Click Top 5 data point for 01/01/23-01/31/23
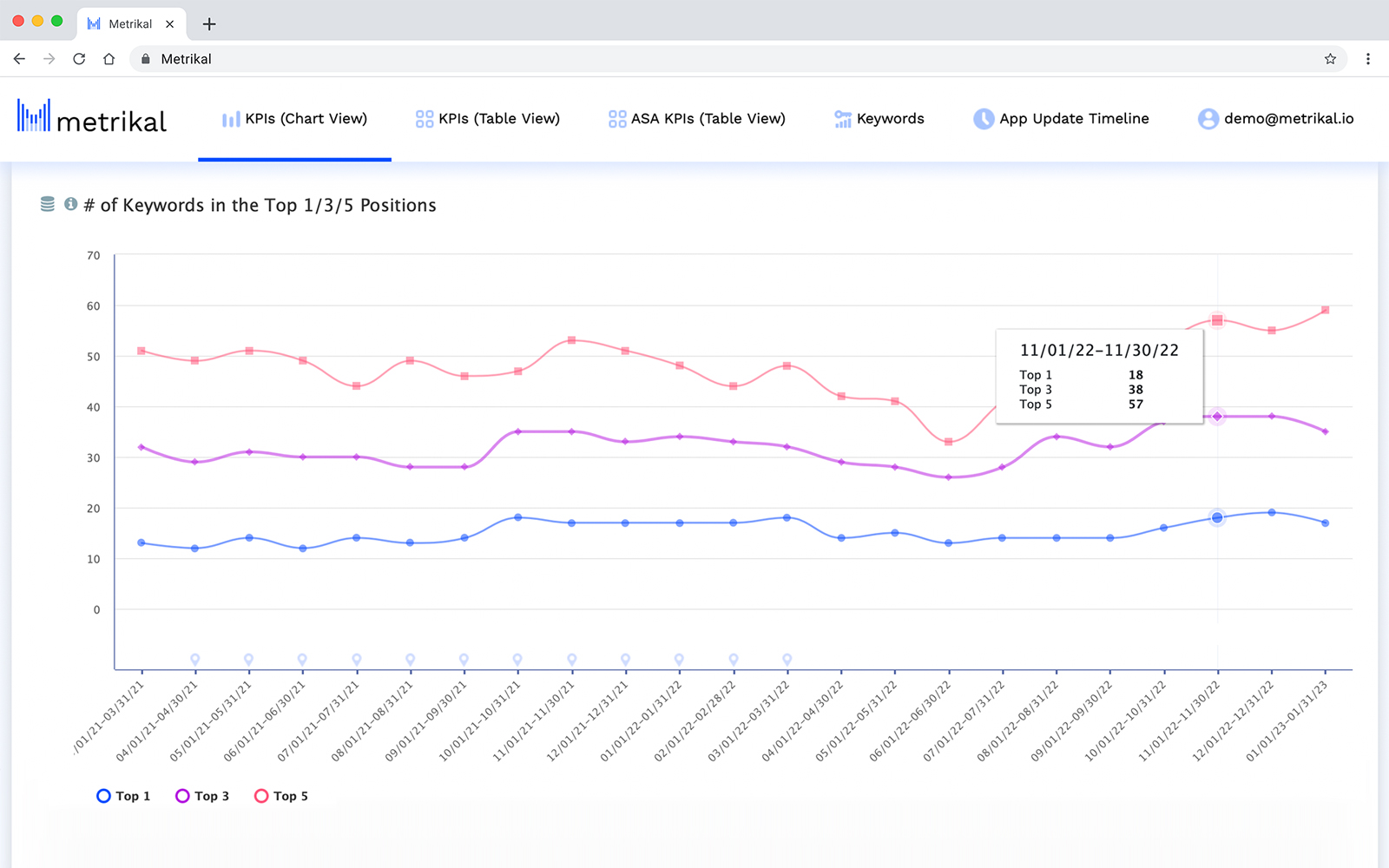Image resolution: width=1389 pixels, height=868 pixels. (1326, 310)
